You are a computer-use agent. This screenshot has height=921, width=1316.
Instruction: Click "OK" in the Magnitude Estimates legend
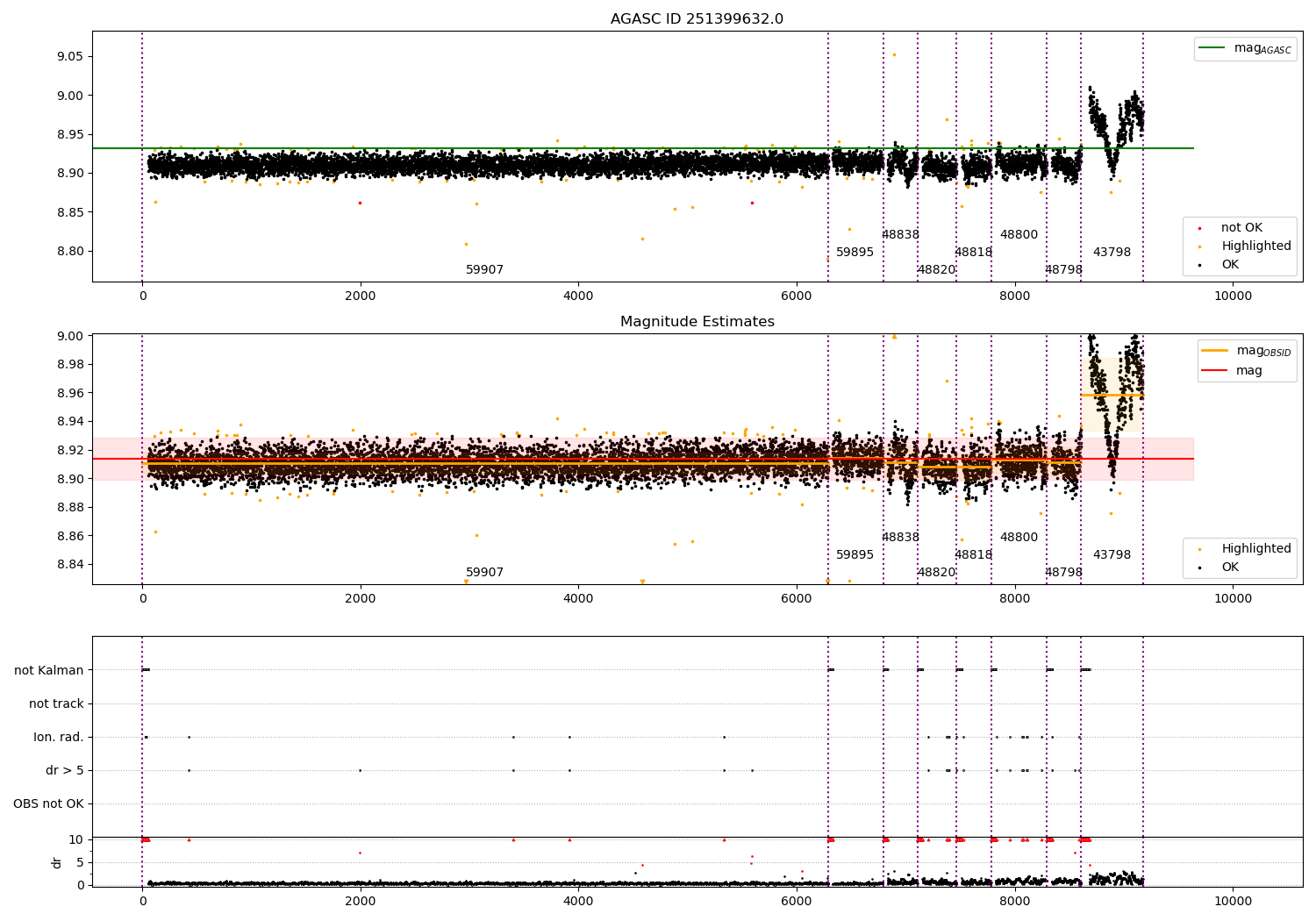pyautogui.click(x=1229, y=568)
